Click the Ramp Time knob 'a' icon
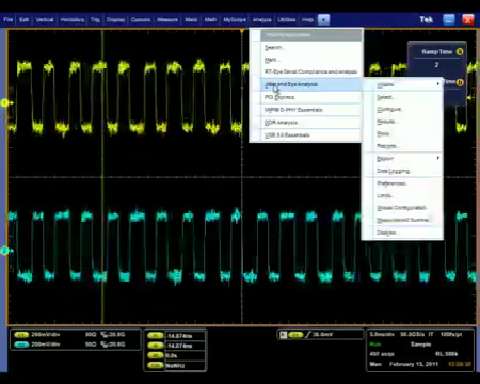480x384 pixels. [x=460, y=51]
